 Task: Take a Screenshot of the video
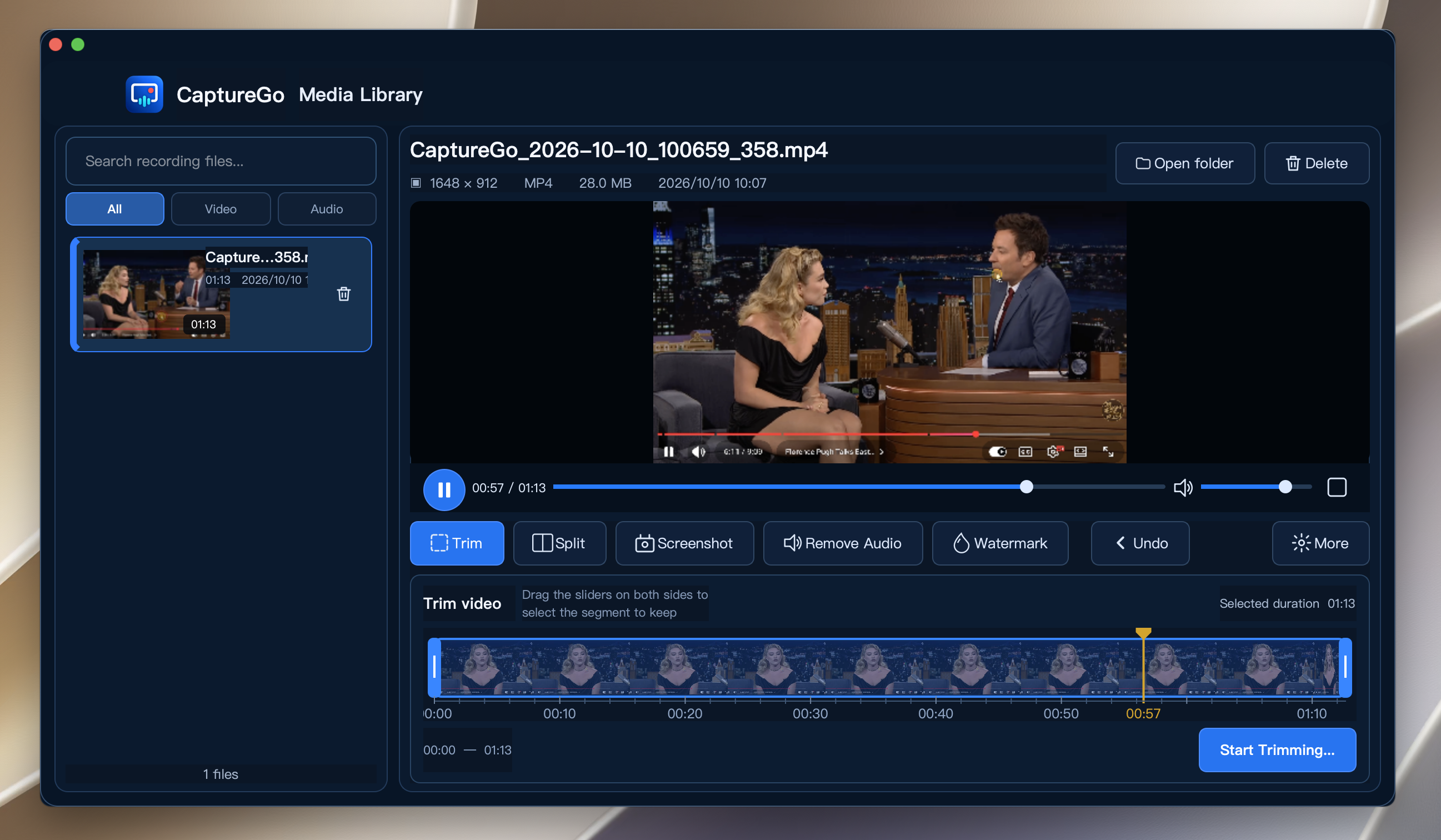pyautogui.click(x=684, y=543)
